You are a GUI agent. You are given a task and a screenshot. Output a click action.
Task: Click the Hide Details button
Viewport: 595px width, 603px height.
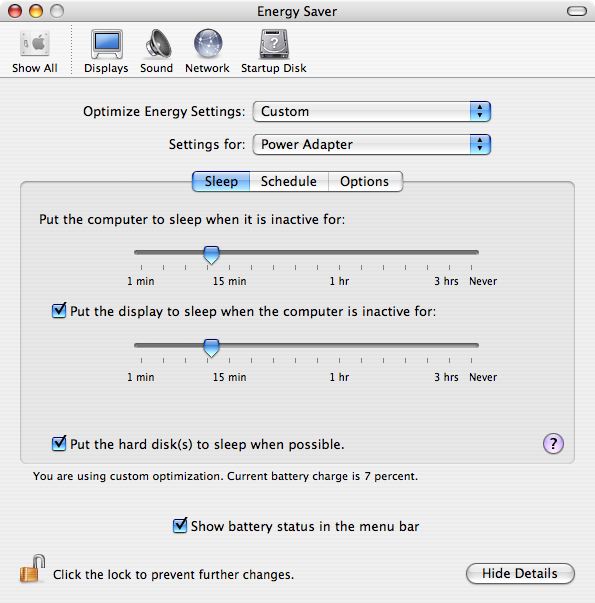[x=520, y=573]
